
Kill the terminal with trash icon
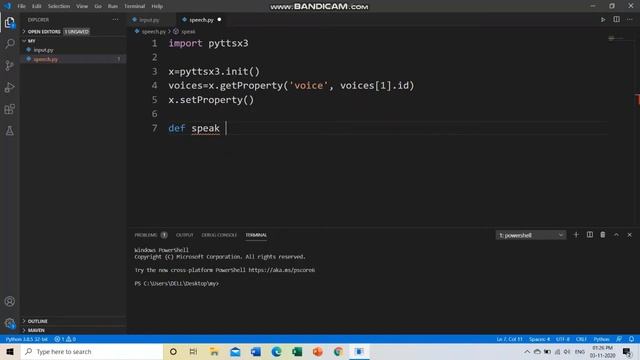pos(603,235)
